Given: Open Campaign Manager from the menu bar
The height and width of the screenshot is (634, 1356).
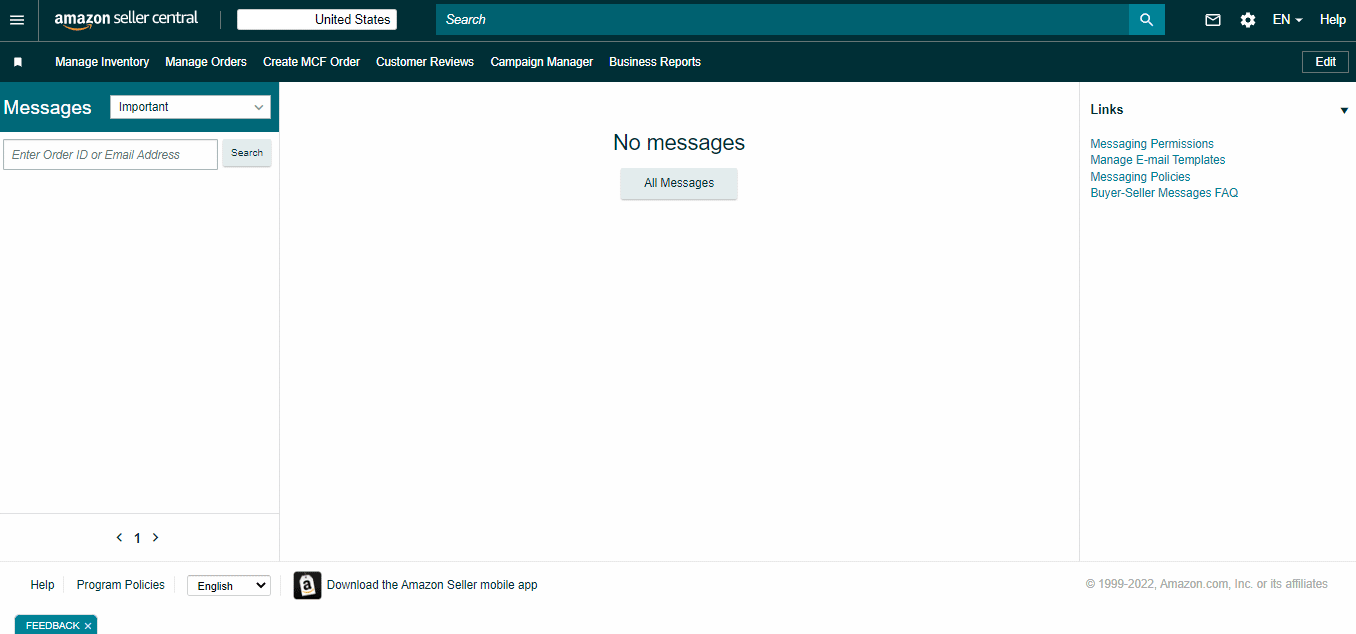Looking at the screenshot, I should coord(541,61).
